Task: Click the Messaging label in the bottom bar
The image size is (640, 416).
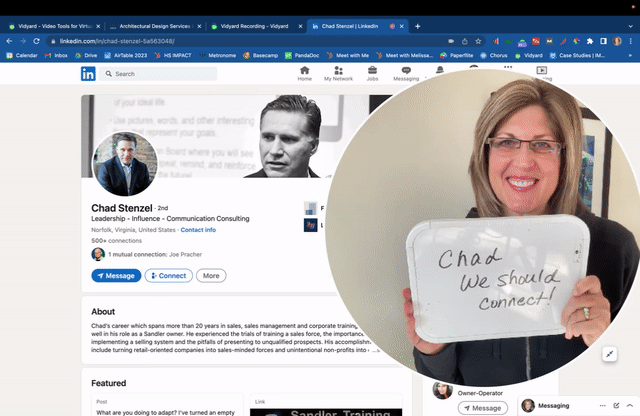Action: 553,405
